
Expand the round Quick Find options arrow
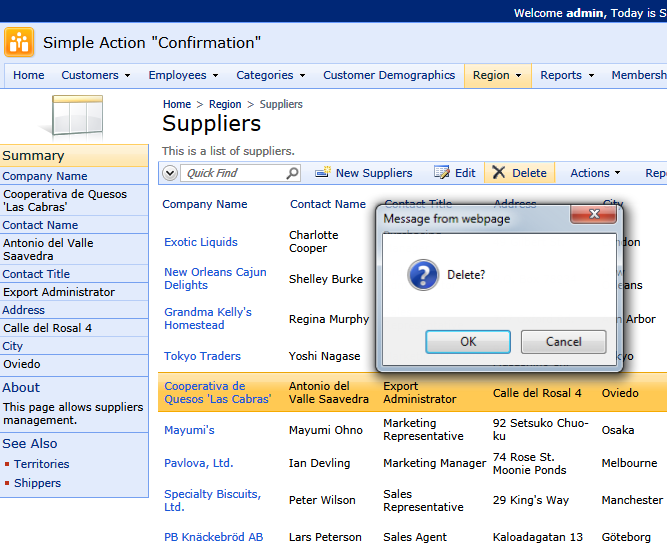pyautogui.click(x=170, y=173)
